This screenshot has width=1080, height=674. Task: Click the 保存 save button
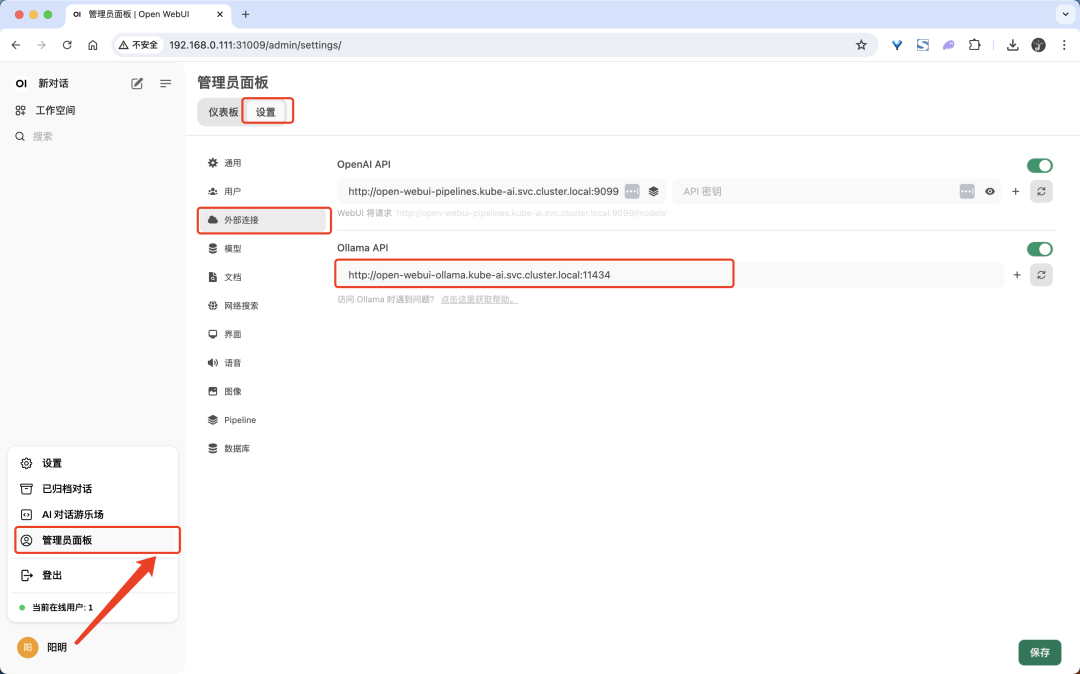click(1039, 652)
